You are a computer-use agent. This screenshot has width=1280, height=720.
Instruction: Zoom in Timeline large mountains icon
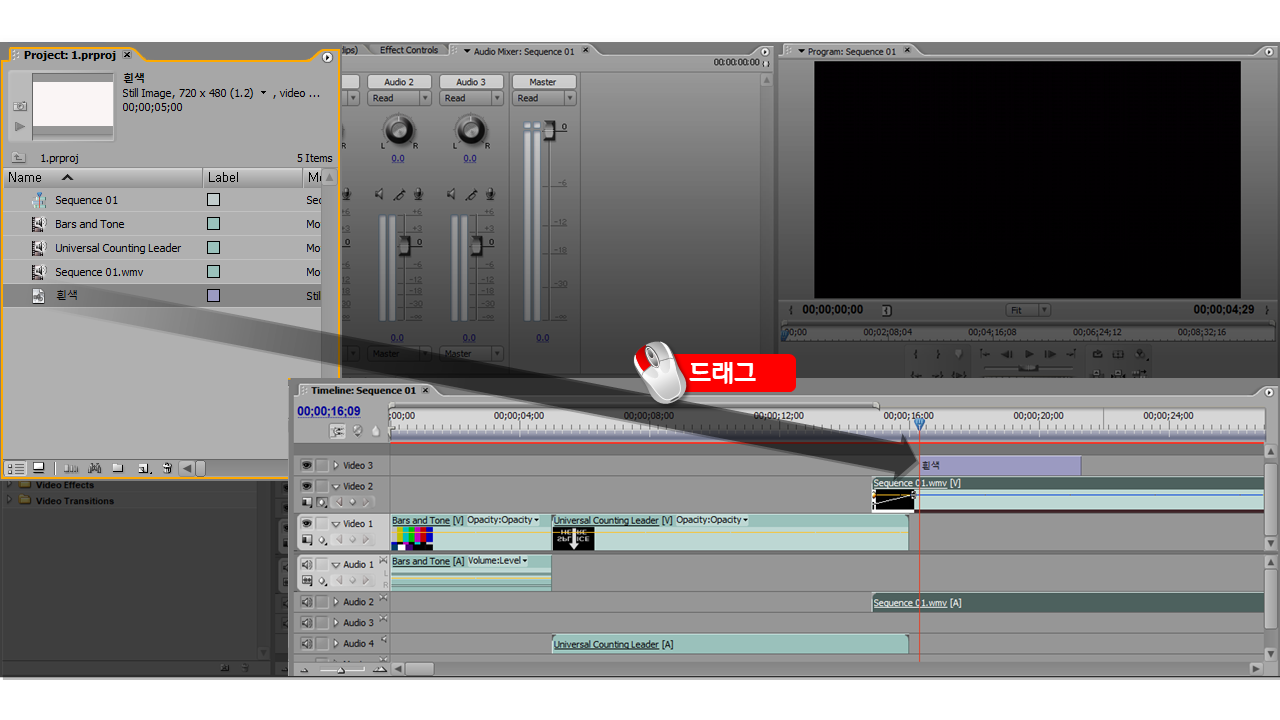(x=379, y=669)
